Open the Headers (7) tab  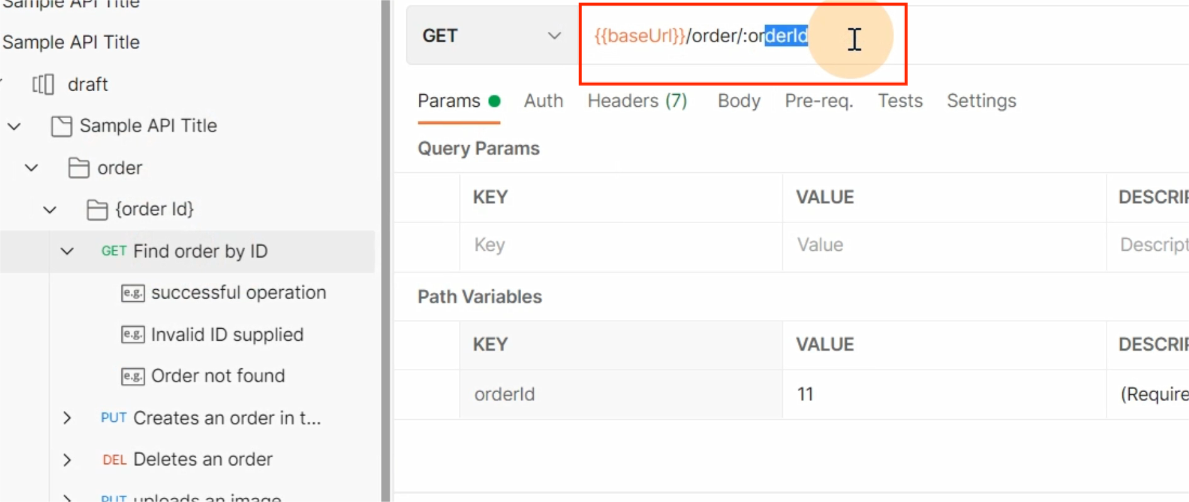coord(637,101)
